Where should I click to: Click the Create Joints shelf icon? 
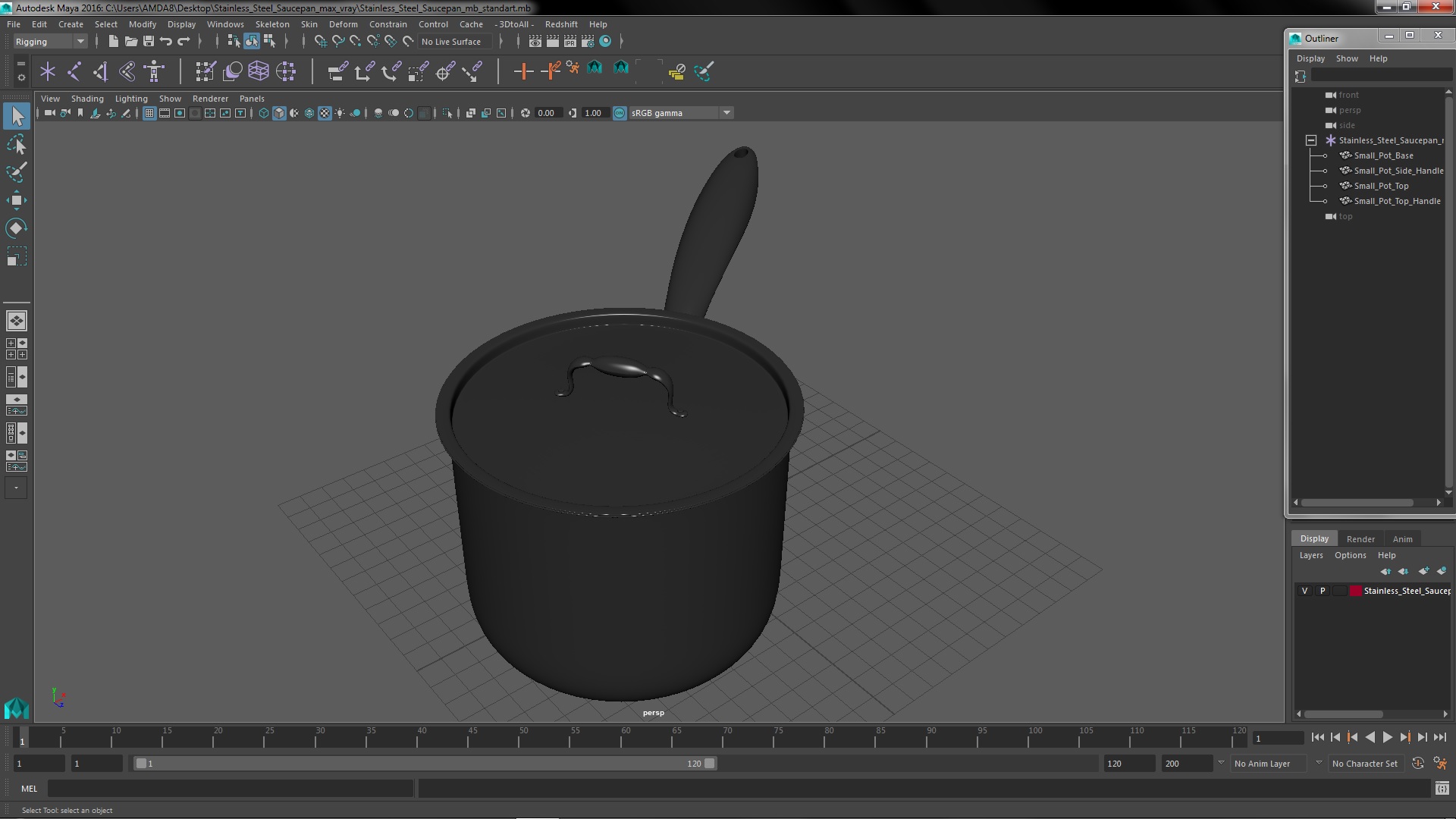(x=74, y=71)
